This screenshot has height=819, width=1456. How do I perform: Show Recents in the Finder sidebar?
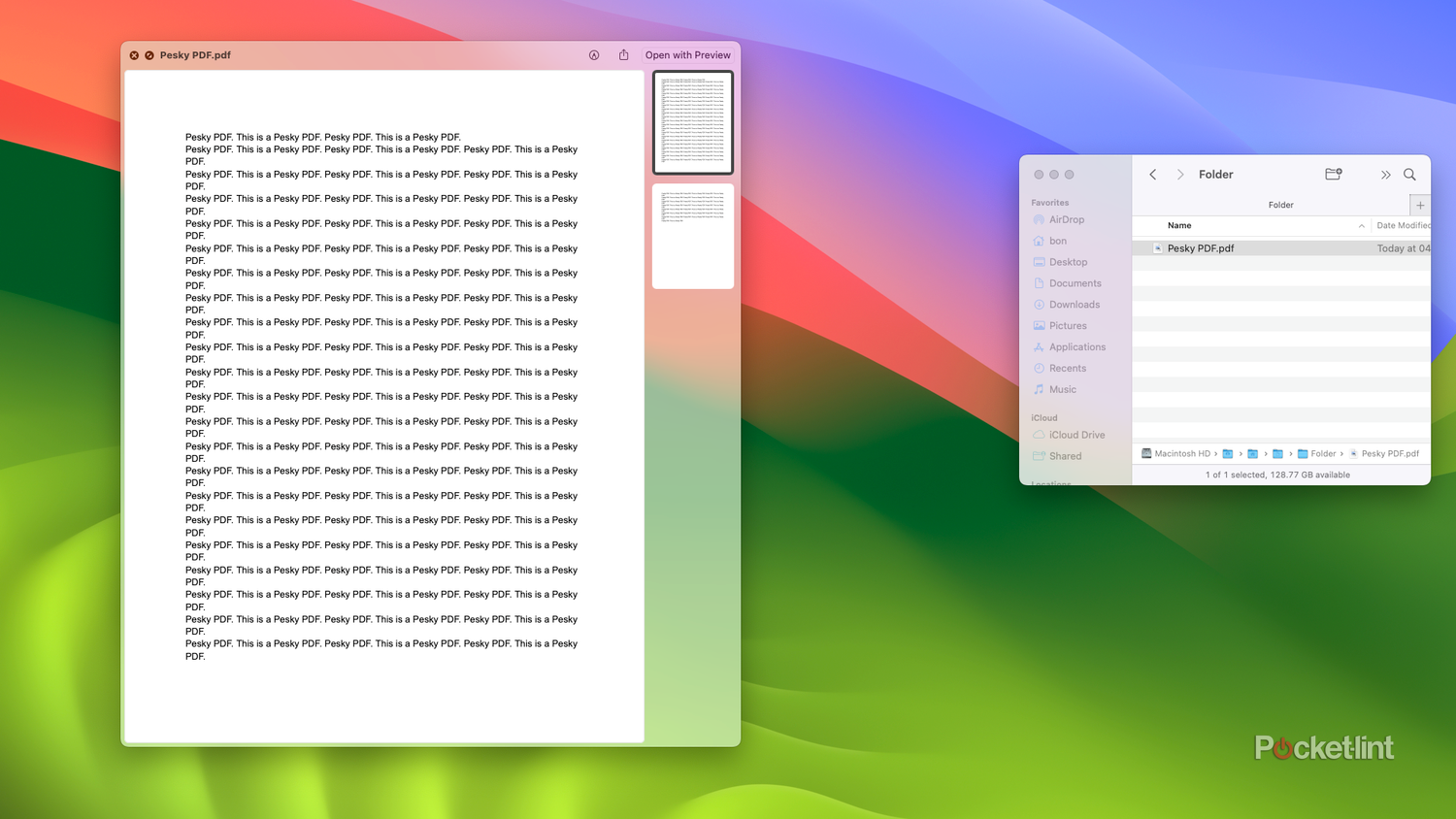1060,369
